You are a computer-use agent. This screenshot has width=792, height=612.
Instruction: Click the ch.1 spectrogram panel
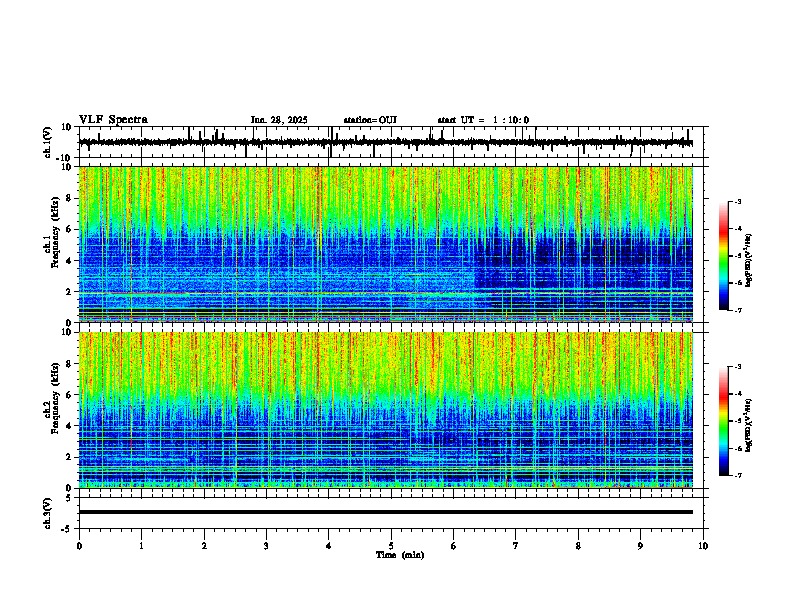386,244
